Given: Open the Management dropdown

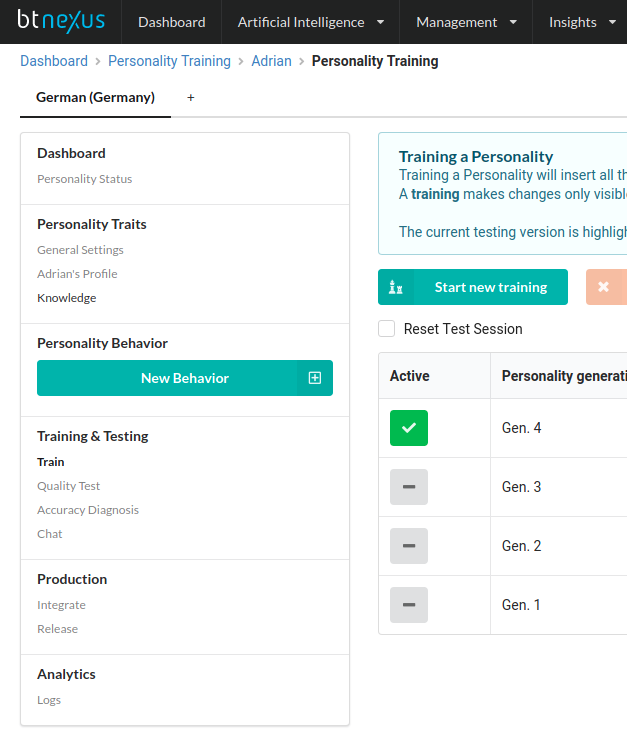Looking at the screenshot, I should click(x=466, y=22).
